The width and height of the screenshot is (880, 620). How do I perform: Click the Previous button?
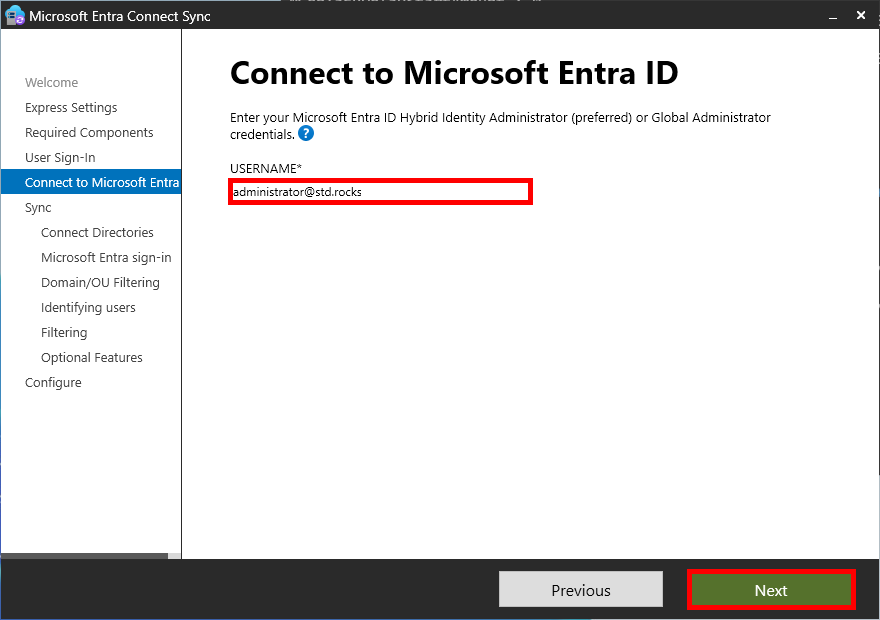tap(580, 589)
